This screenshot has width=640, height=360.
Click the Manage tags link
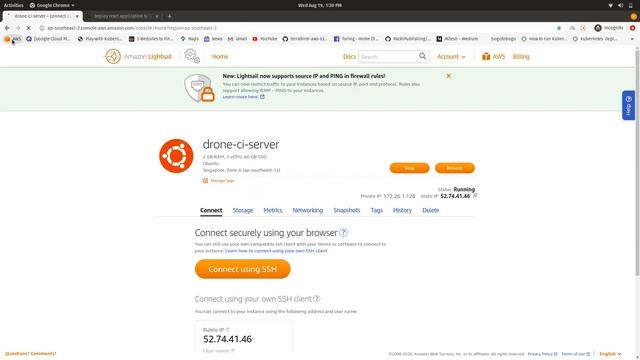tap(222, 180)
